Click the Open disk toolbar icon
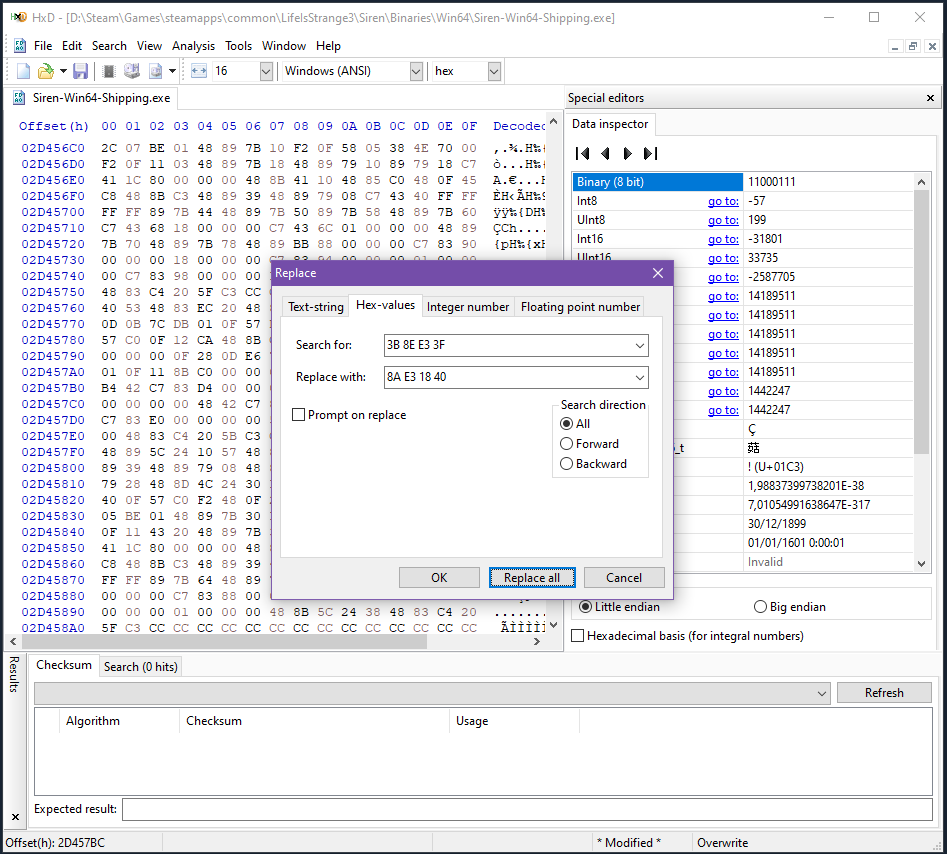Viewport: 947px width, 854px height. (131, 71)
